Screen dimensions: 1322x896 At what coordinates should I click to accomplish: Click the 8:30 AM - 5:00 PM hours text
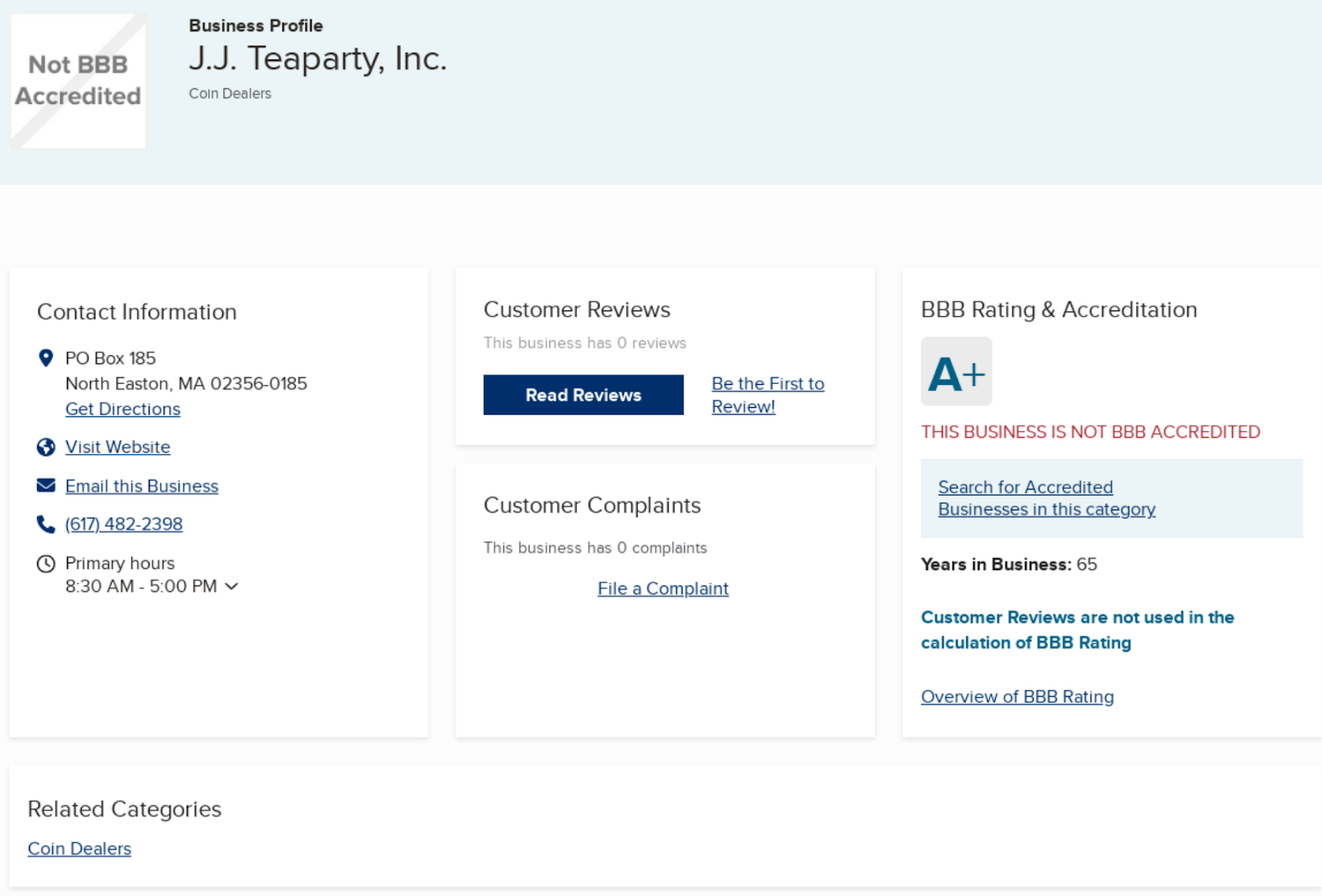click(141, 586)
